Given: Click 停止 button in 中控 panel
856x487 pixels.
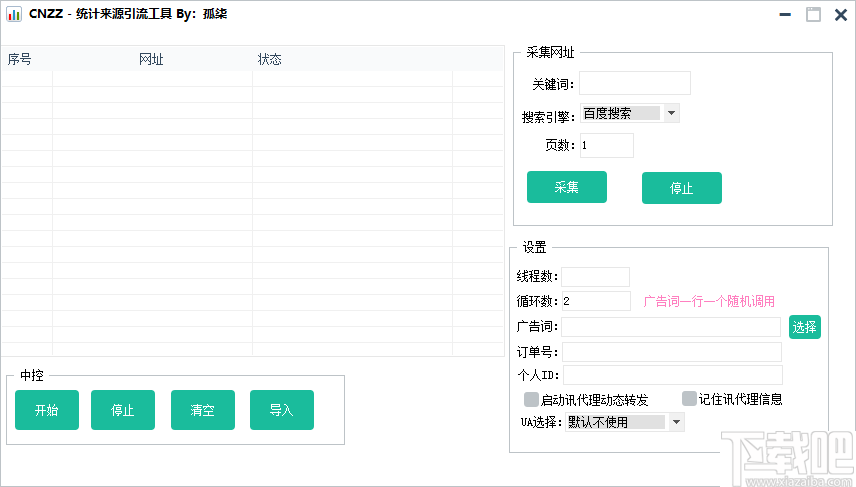Looking at the screenshot, I should [123, 409].
